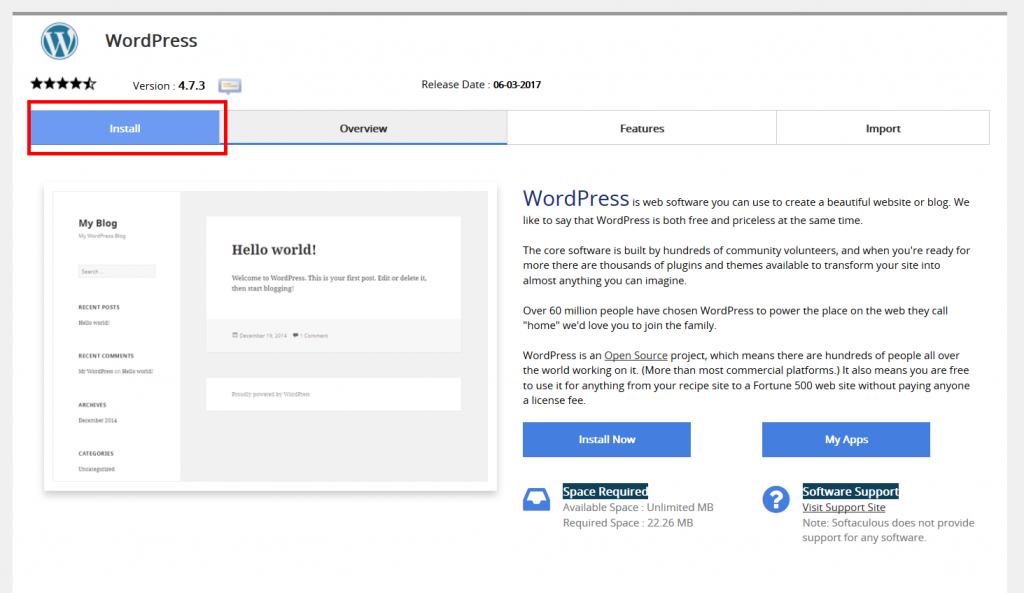The height and width of the screenshot is (593, 1024).
Task: Click 'Hello world!' post title in preview
Action: point(274,249)
